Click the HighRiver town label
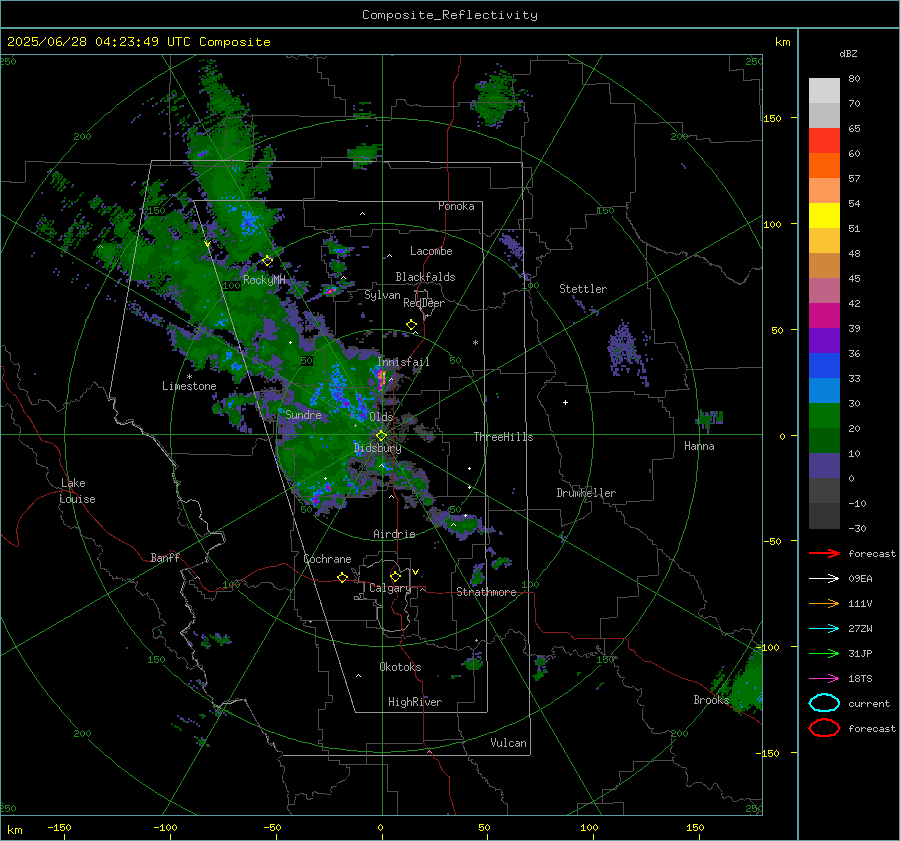The image size is (900, 841). click(415, 702)
